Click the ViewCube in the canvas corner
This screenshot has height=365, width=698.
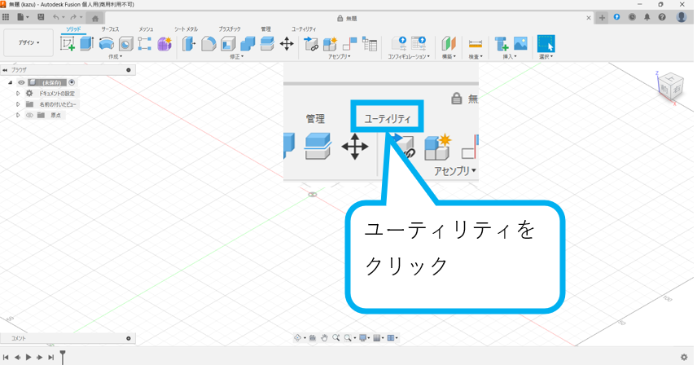click(x=671, y=86)
